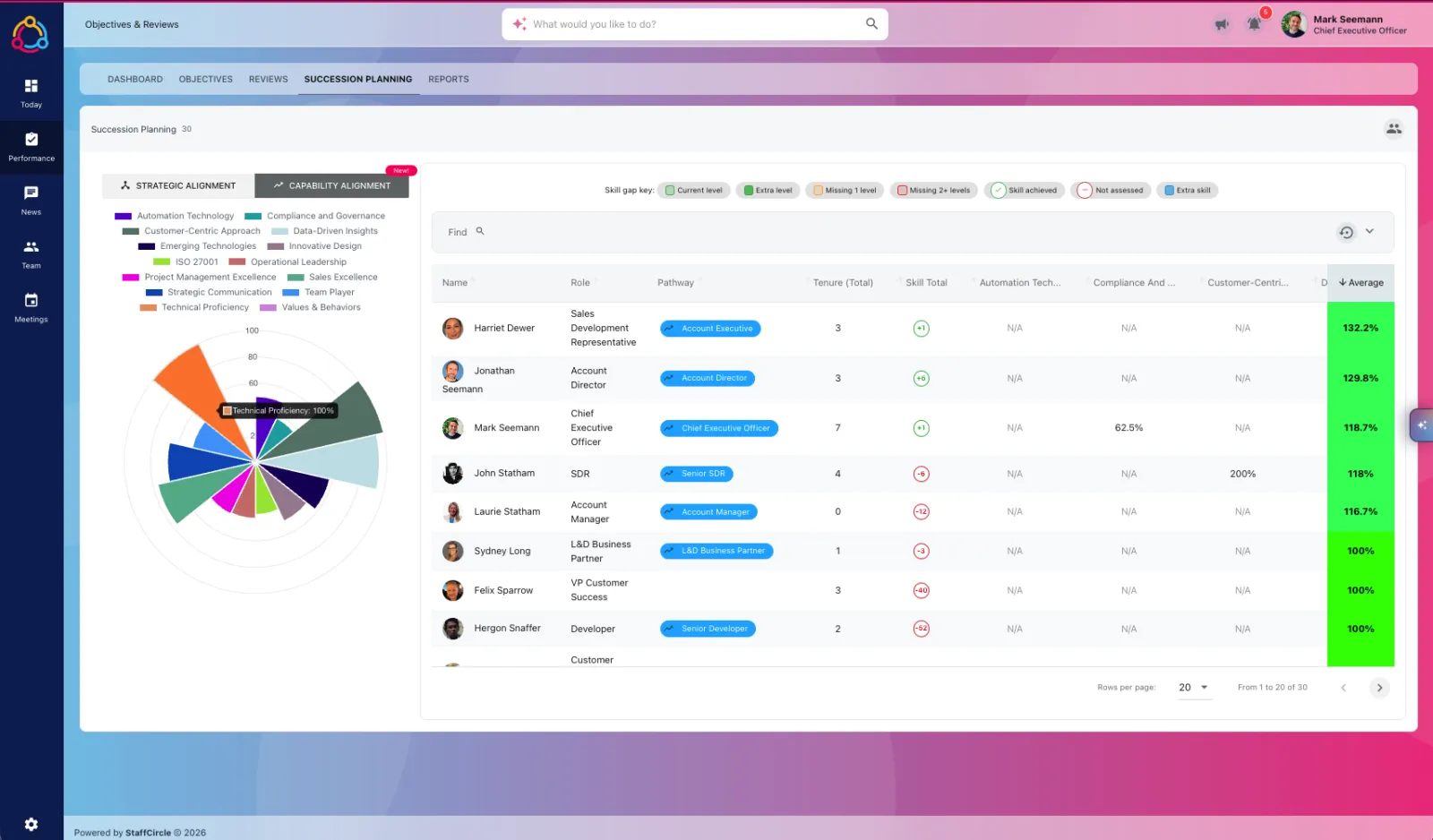Click the notification bell icon
1433x840 pixels.
1254,24
